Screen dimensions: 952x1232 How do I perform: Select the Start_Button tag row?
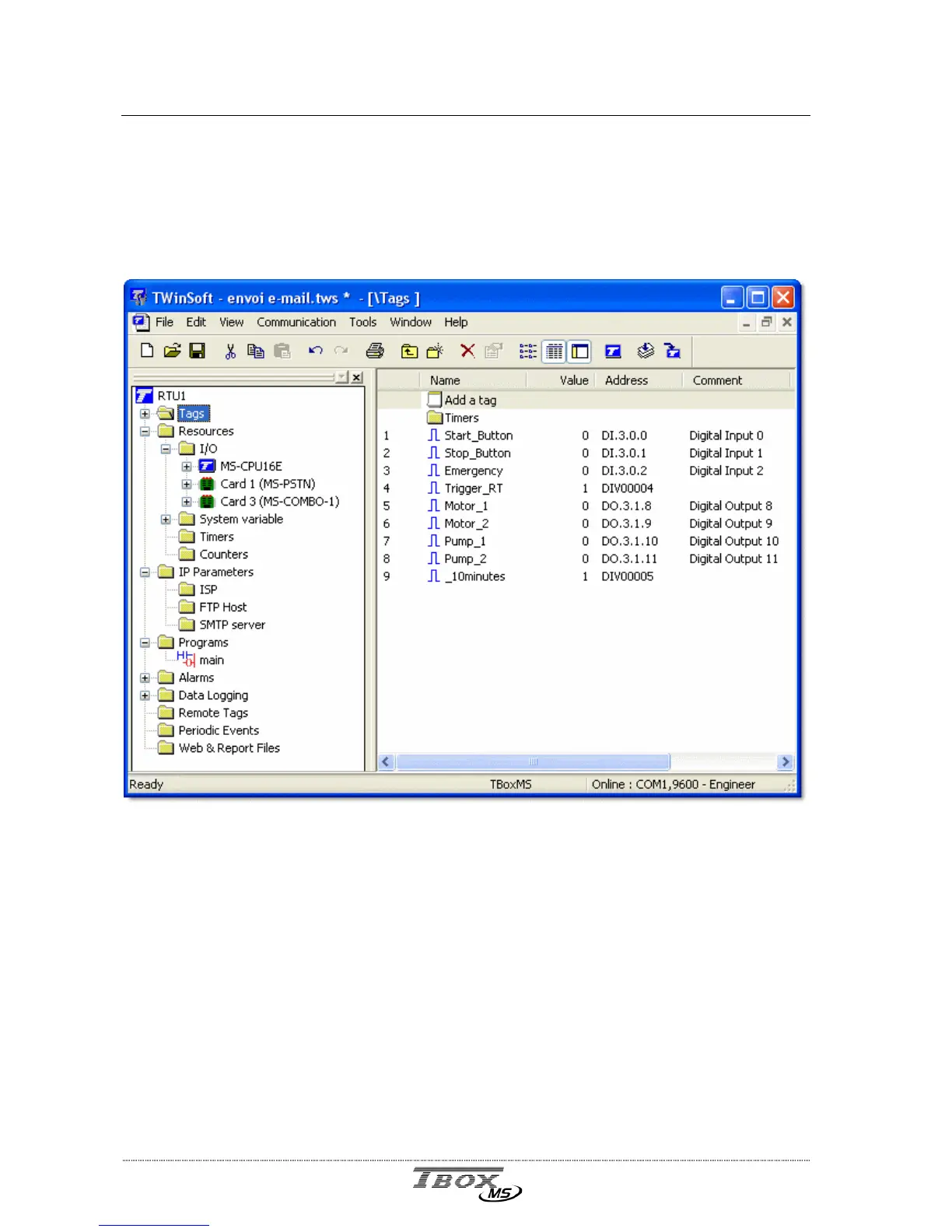(x=586, y=436)
